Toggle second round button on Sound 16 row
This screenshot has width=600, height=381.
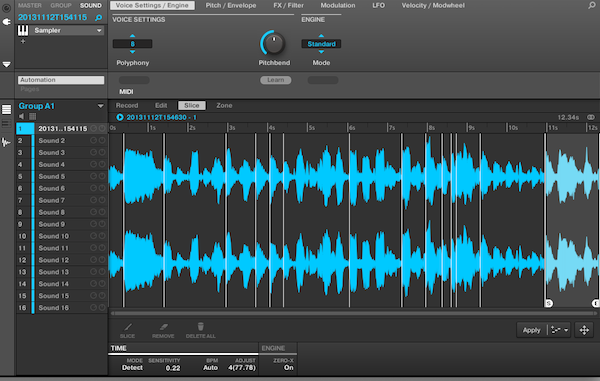[102, 308]
